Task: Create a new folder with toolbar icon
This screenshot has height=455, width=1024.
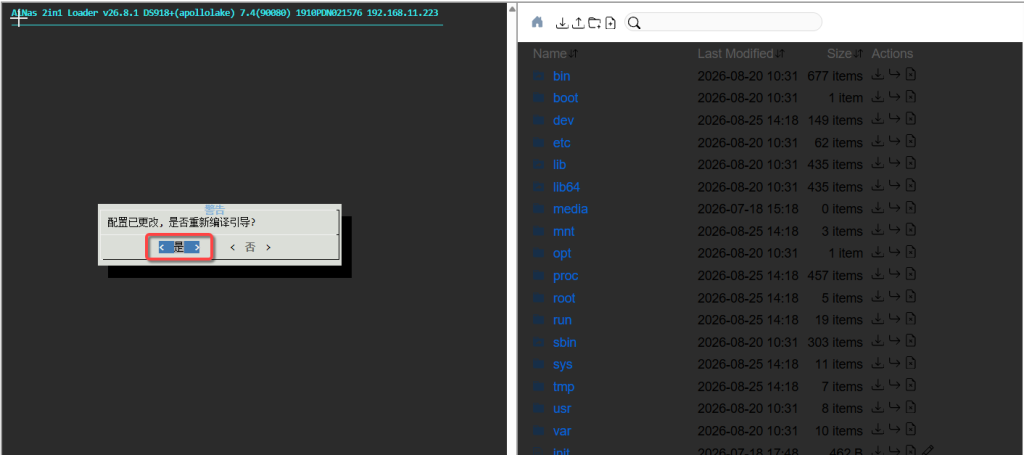Action: click(x=594, y=23)
